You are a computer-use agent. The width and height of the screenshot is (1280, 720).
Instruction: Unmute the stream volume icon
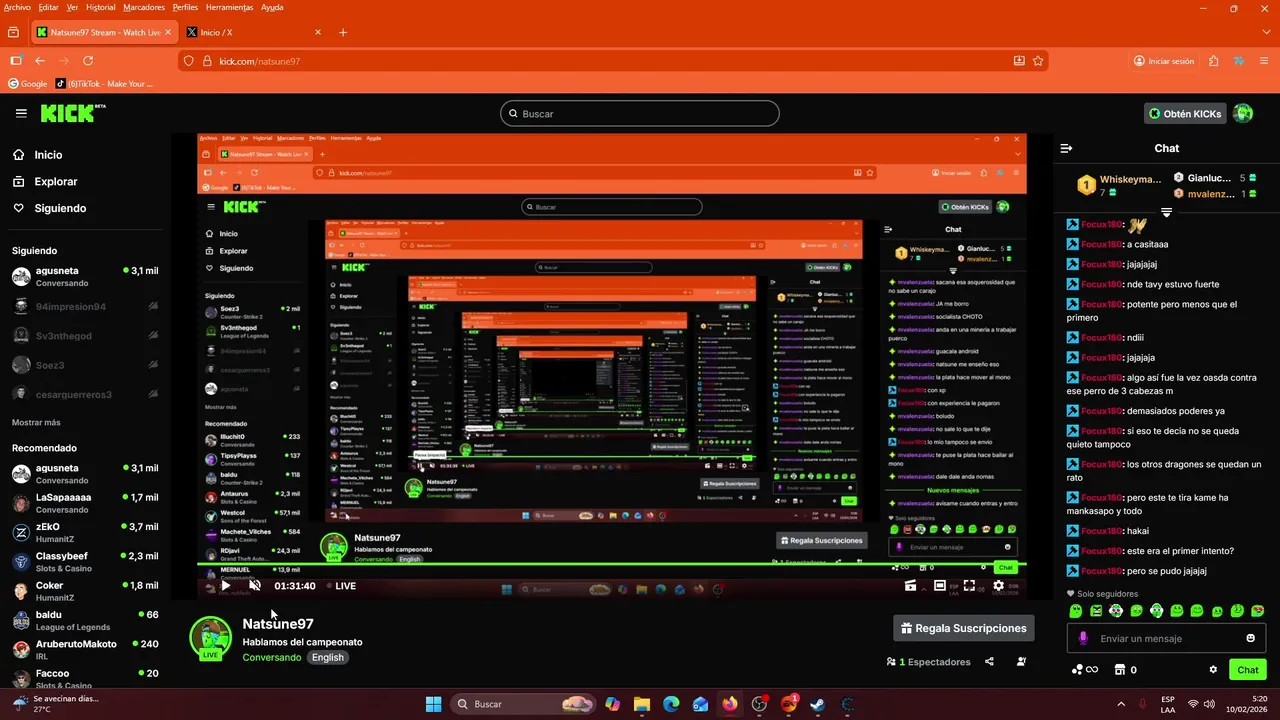[255, 586]
